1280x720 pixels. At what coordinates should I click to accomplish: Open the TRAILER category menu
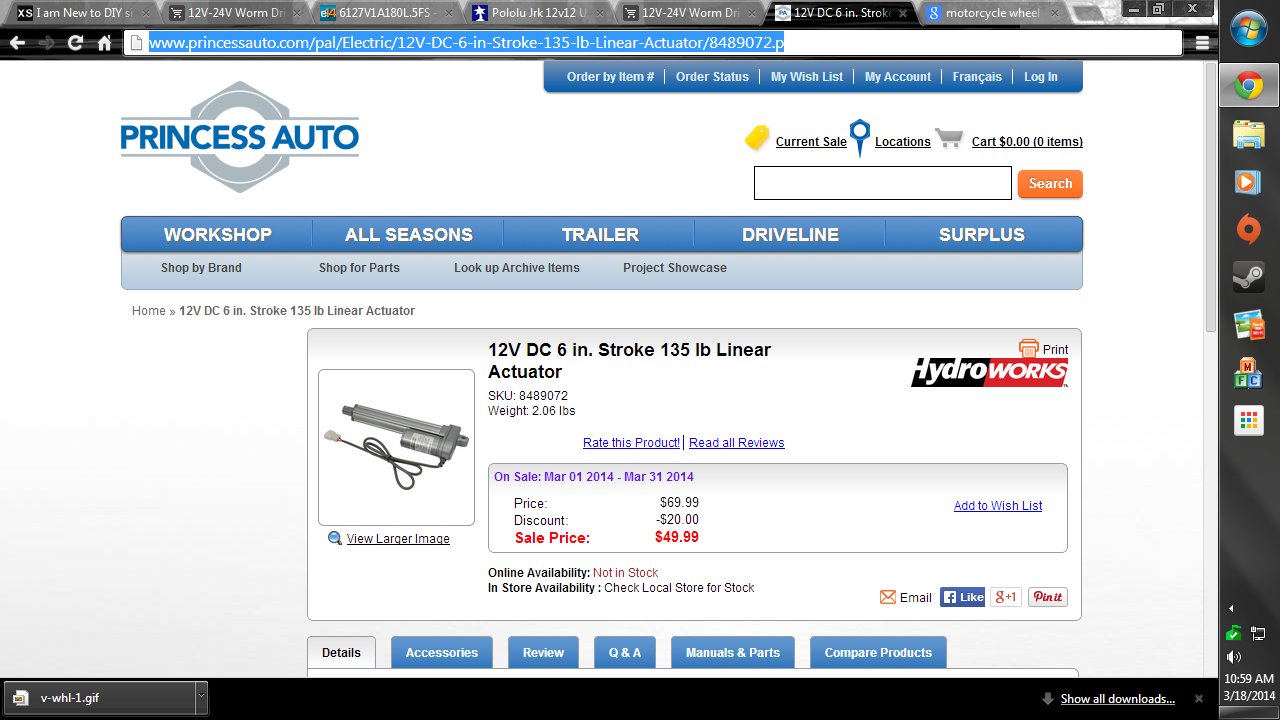[600, 235]
